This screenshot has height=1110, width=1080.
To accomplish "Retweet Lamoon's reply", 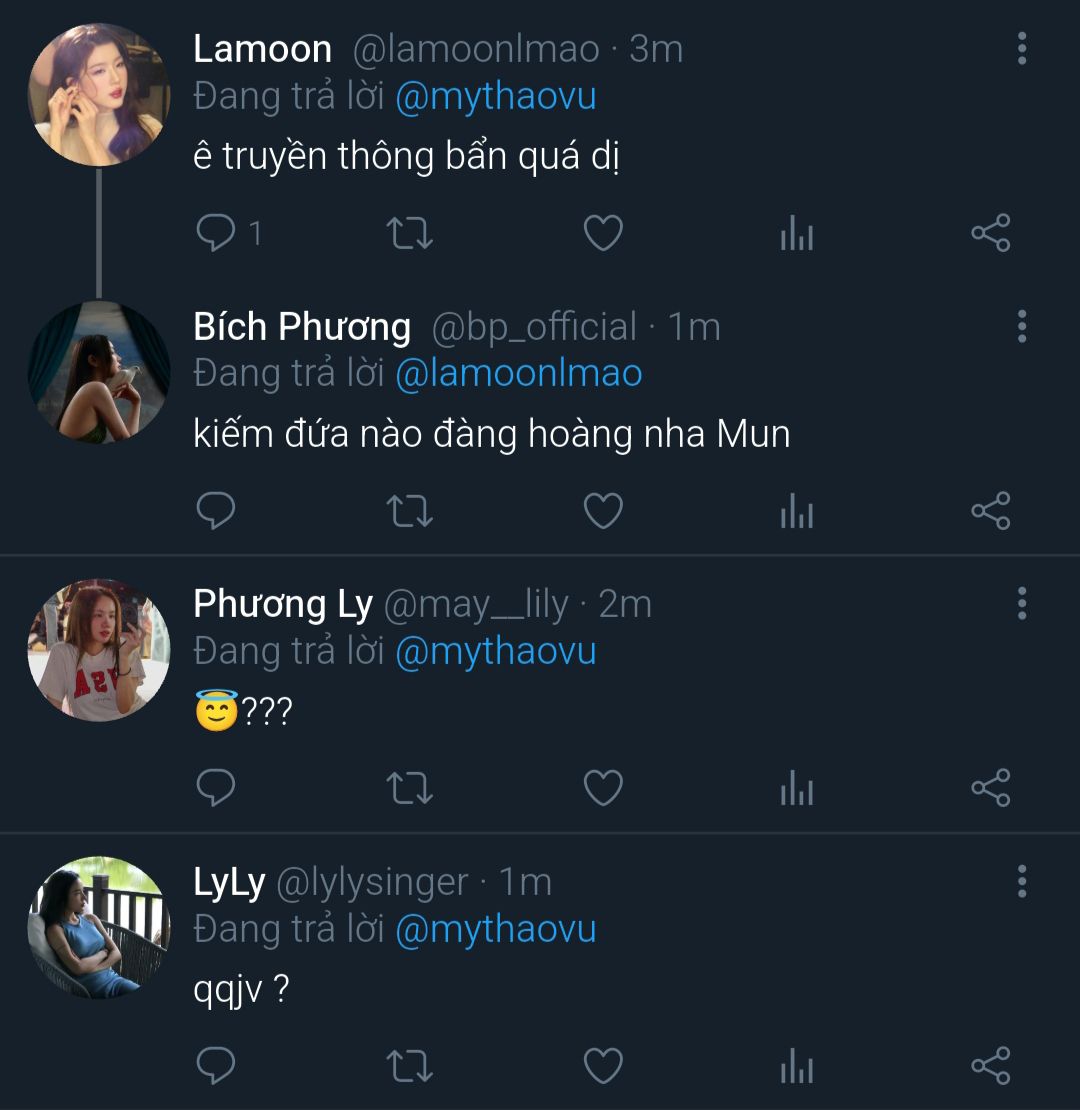I will (x=409, y=234).
